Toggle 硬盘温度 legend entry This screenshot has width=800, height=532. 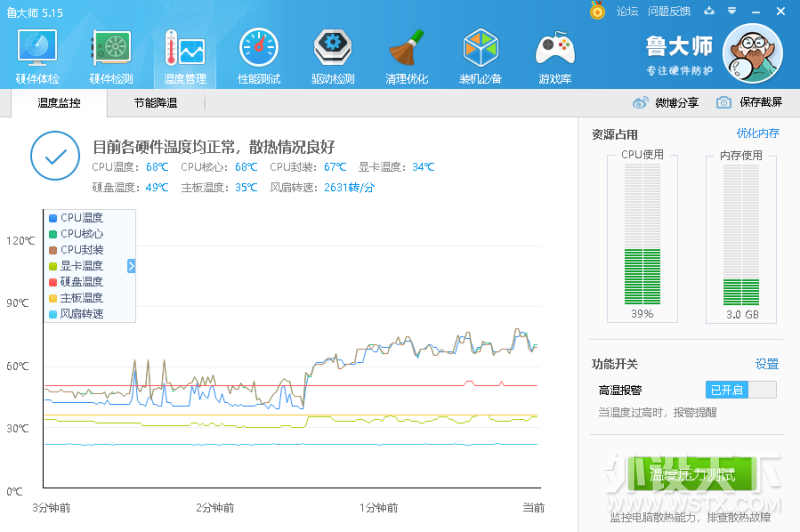point(76,282)
